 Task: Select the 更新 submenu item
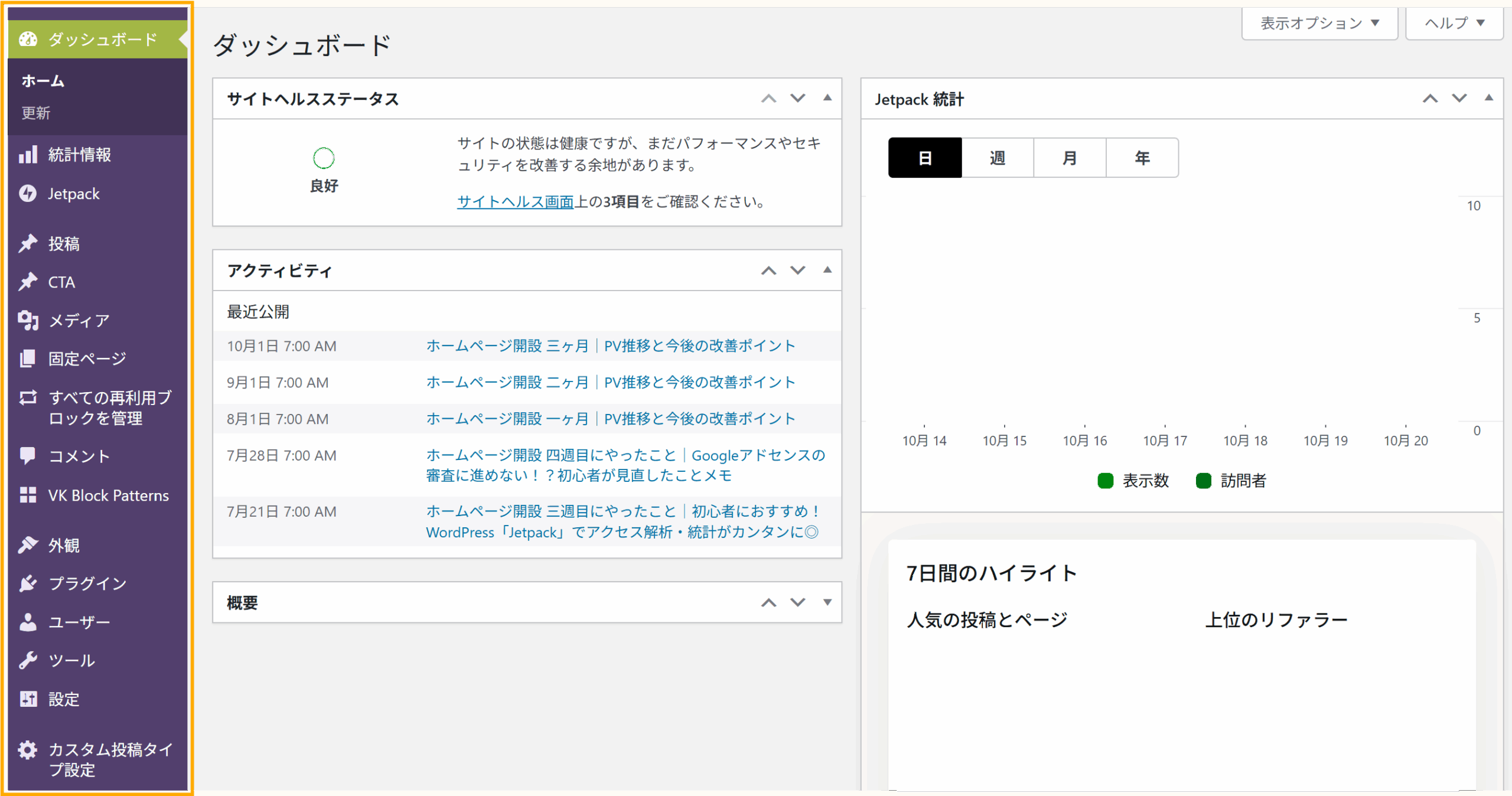click(36, 113)
